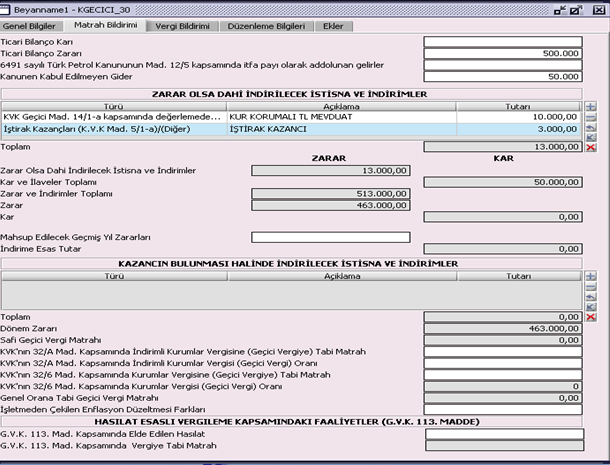Undo arrow icon beside Kazancın Bulunması table
Screen dimensions: 610x465
pos(591,297)
